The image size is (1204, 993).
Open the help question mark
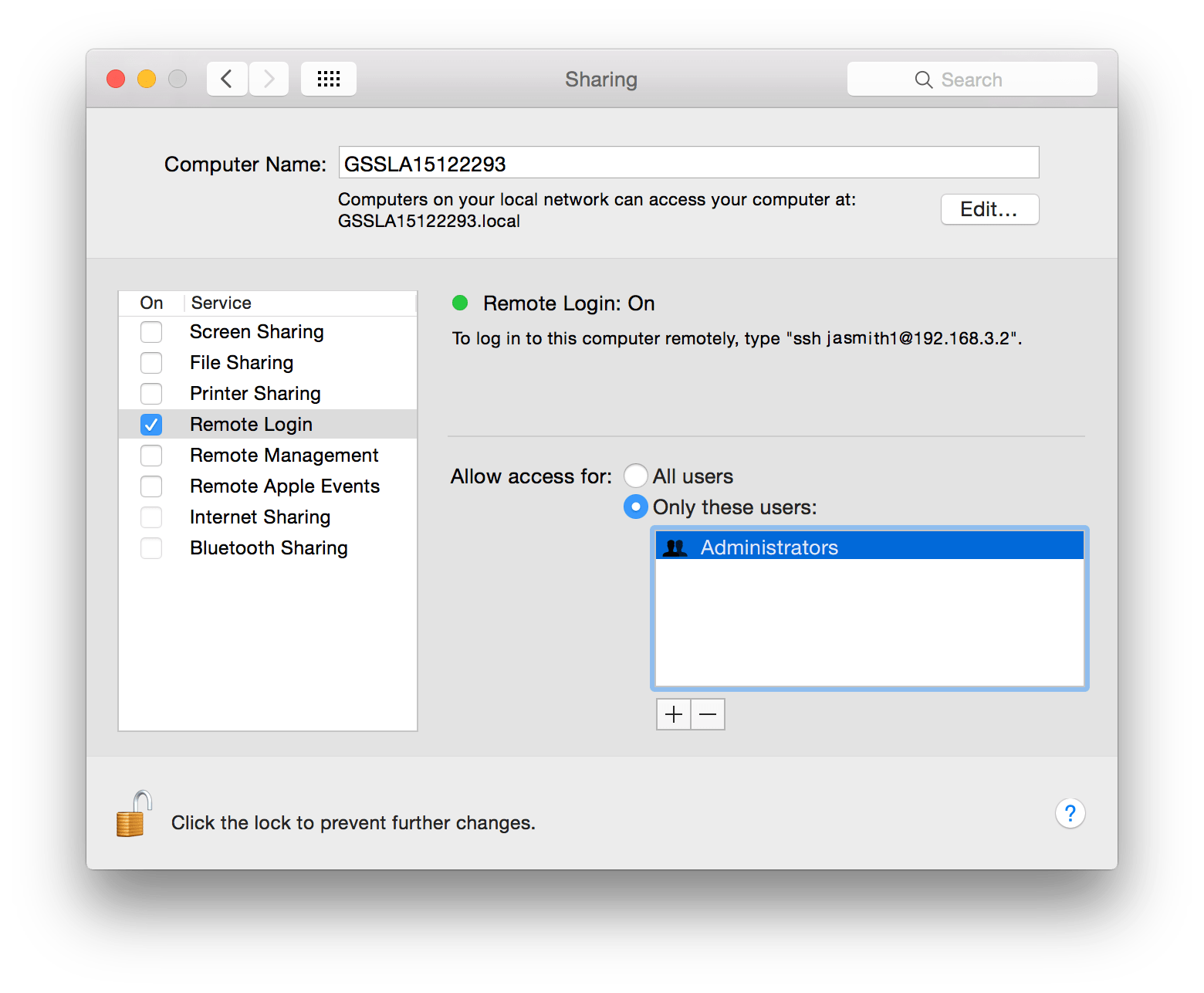(1070, 813)
